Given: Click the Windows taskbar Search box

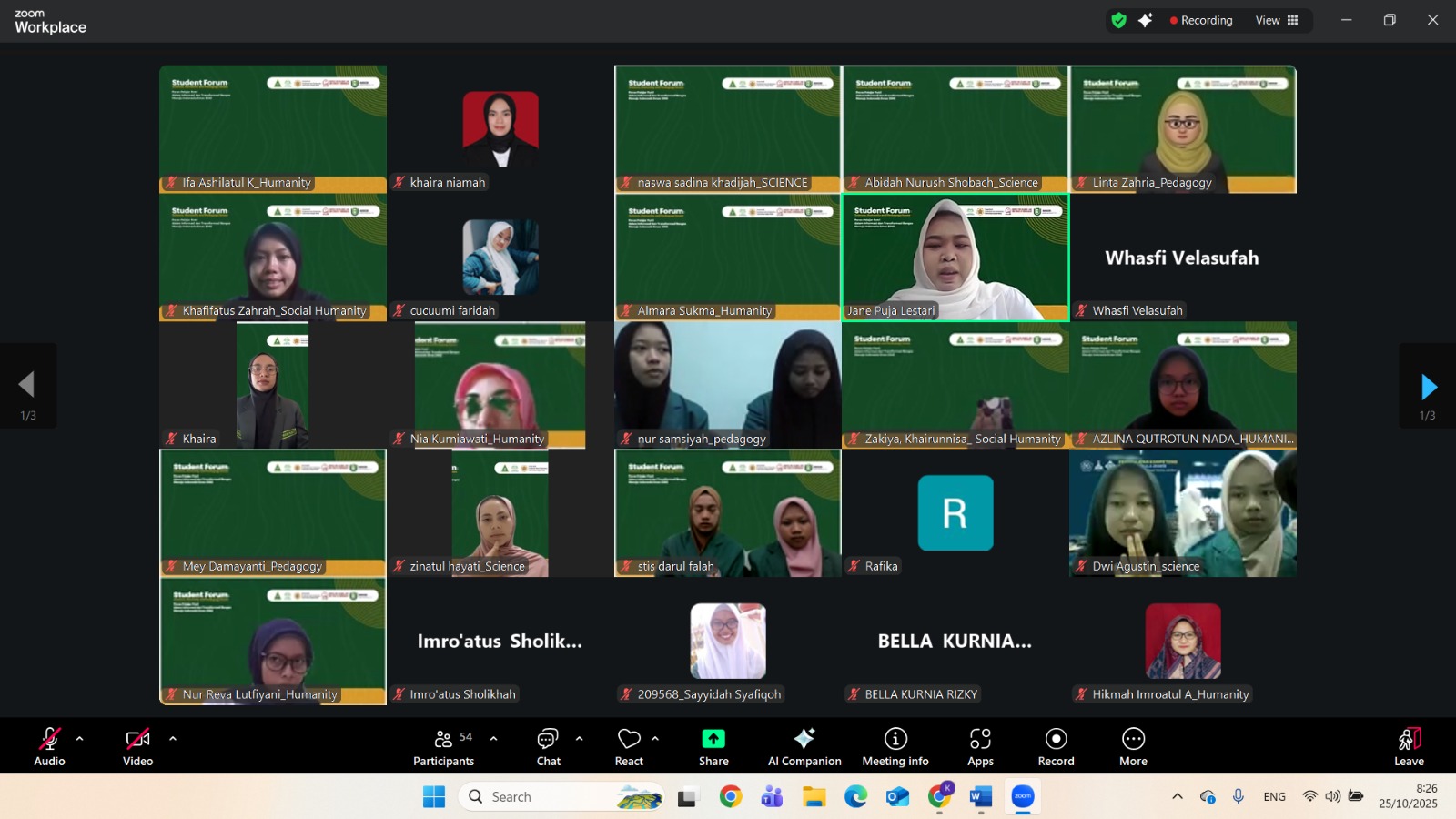Looking at the screenshot, I should (546, 797).
